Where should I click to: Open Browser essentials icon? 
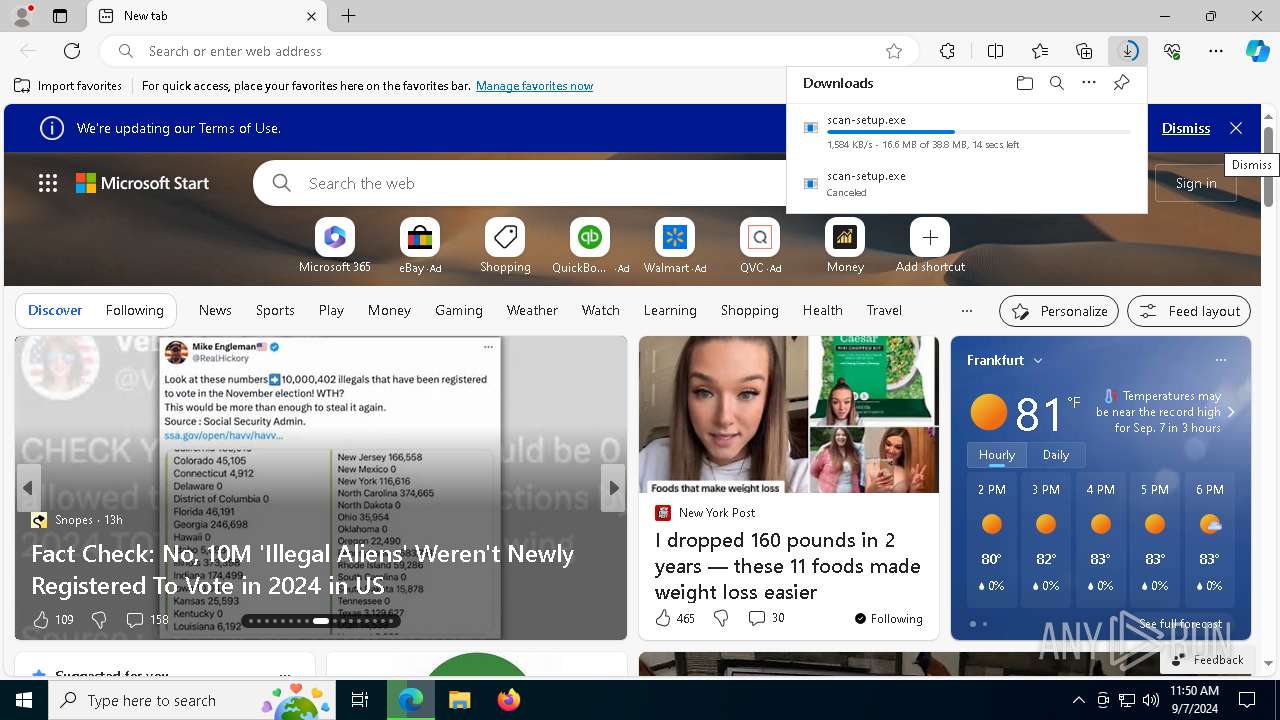(x=1172, y=51)
